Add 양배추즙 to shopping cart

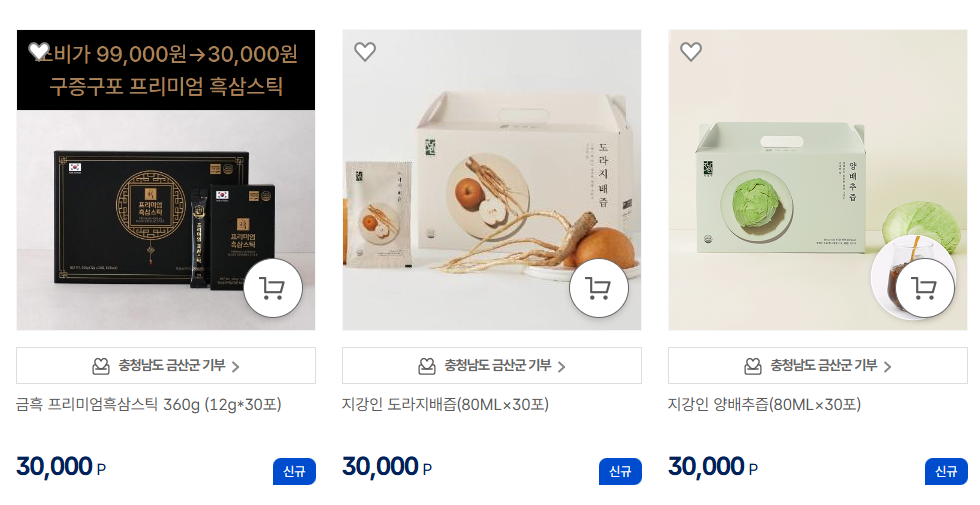coord(924,288)
